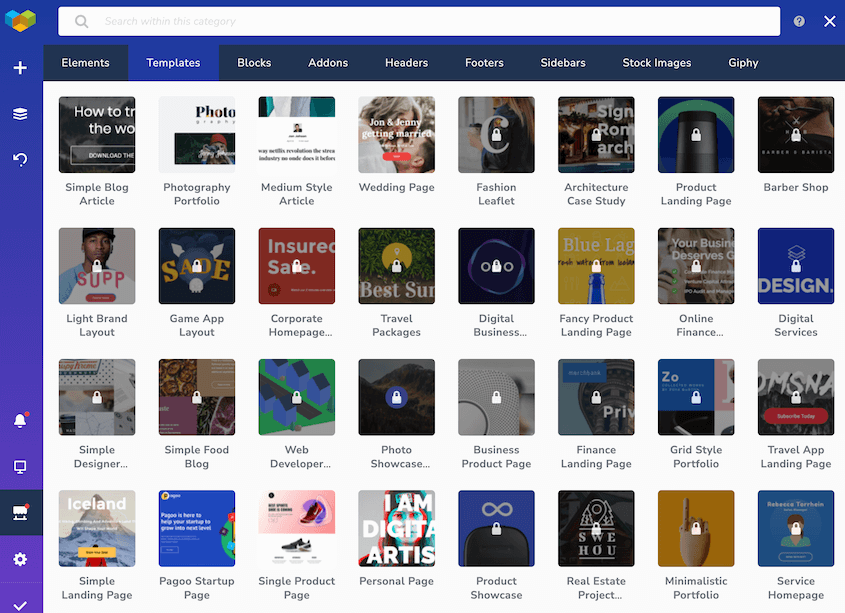Click the Hub storefront icon in sidebar

tap(20, 513)
